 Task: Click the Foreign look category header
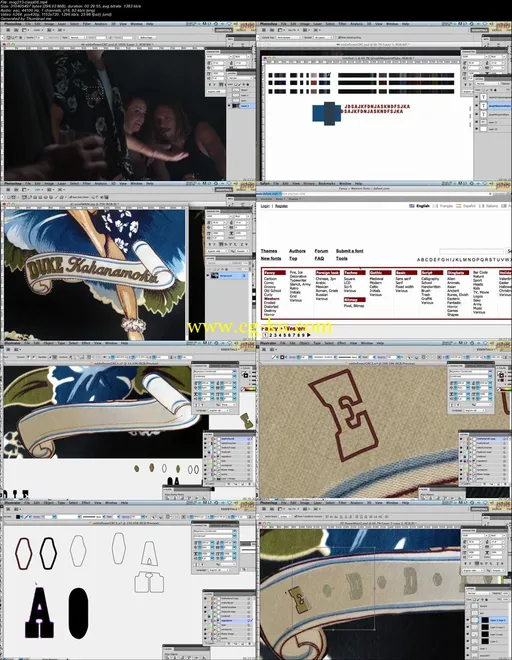[327, 273]
